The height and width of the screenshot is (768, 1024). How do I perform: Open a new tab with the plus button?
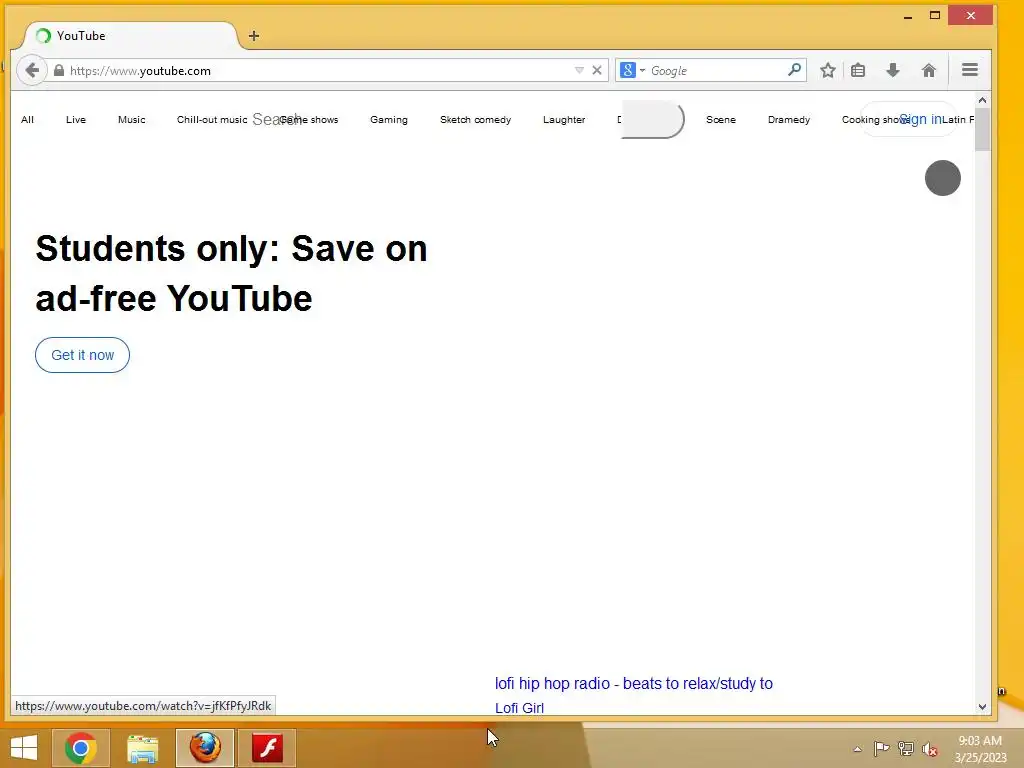click(x=254, y=36)
